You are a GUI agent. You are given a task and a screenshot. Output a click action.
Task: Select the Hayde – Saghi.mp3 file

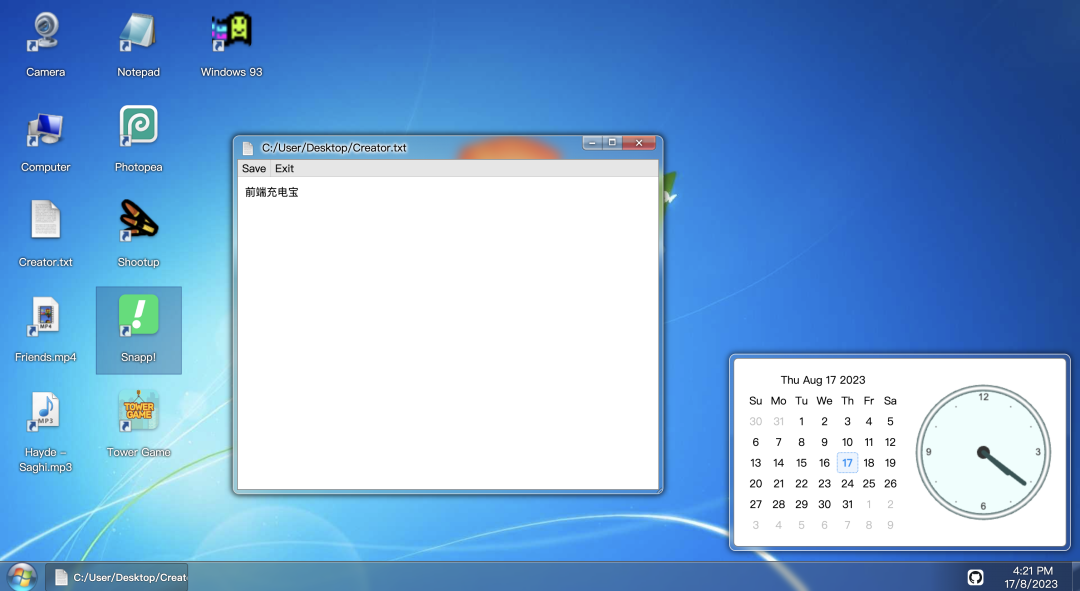click(x=45, y=432)
